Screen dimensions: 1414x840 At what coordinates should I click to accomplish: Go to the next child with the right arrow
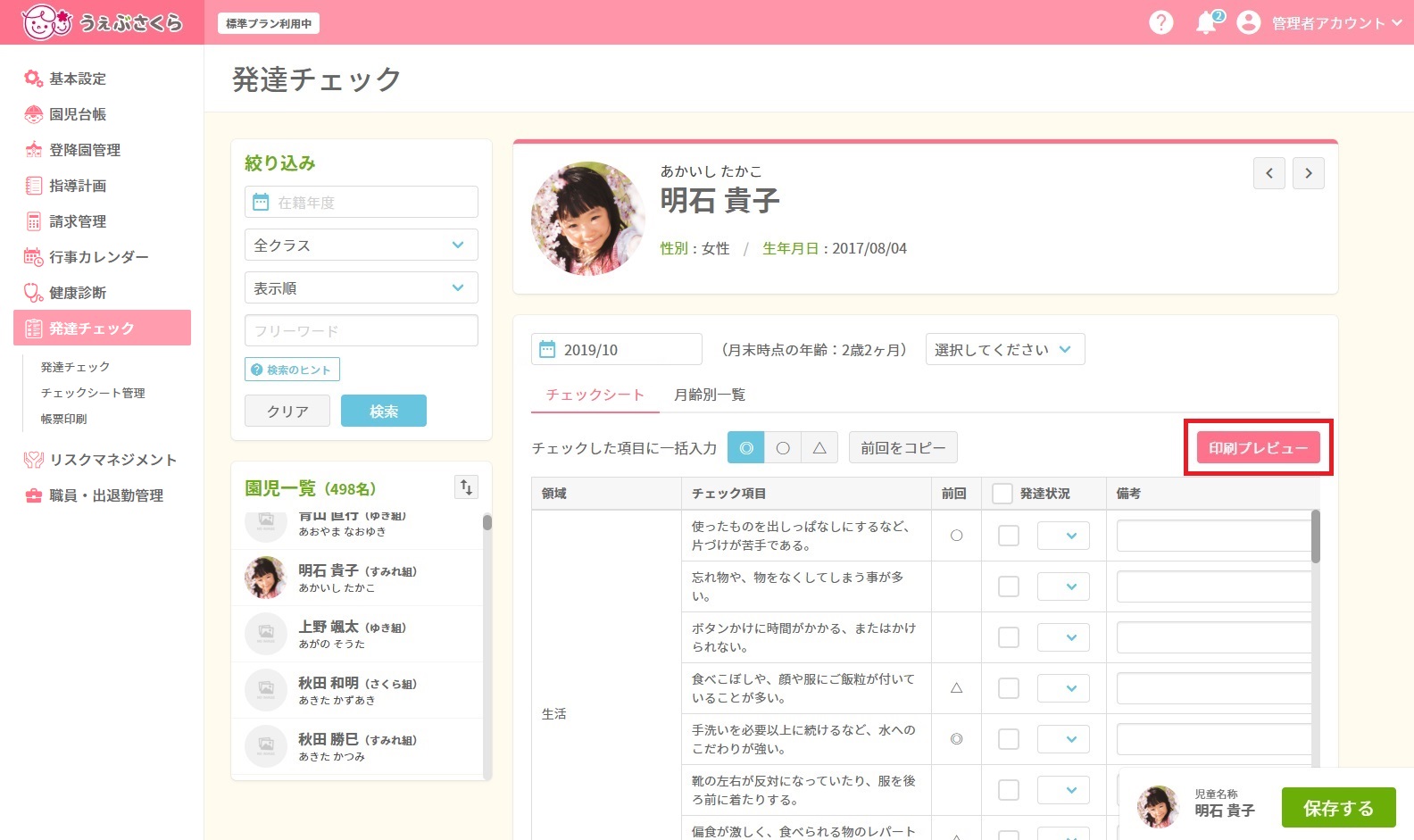point(1309,173)
